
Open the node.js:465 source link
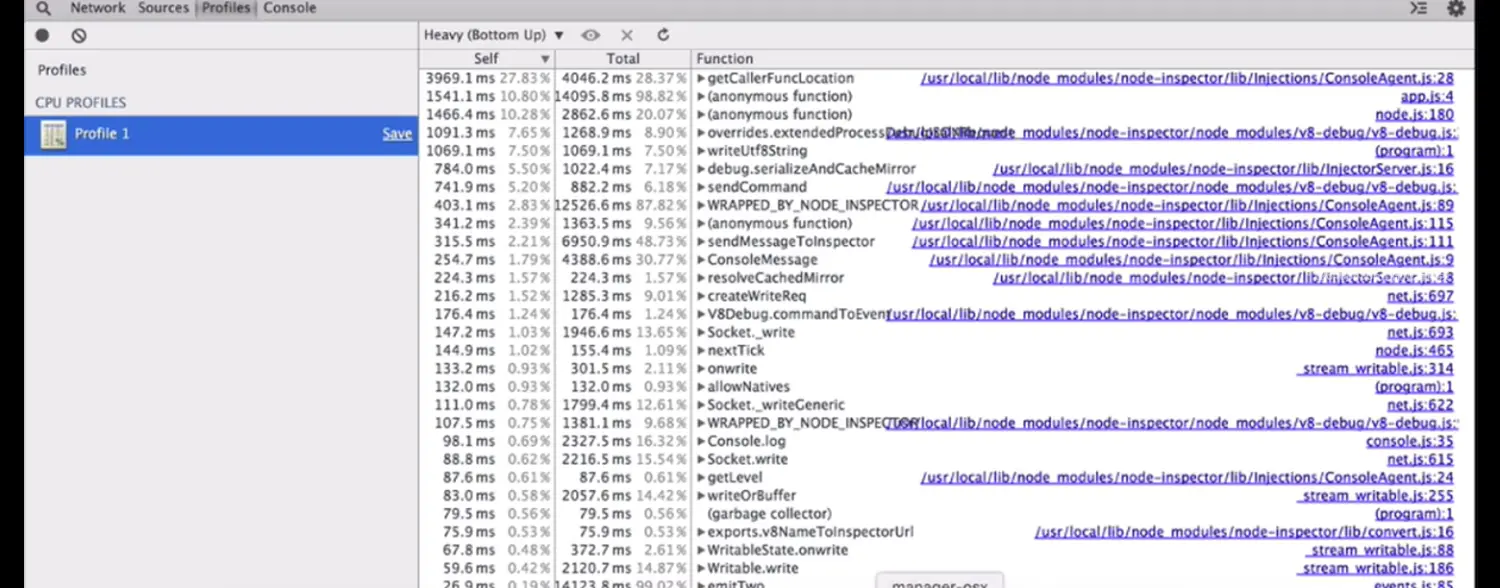[x=1414, y=351]
